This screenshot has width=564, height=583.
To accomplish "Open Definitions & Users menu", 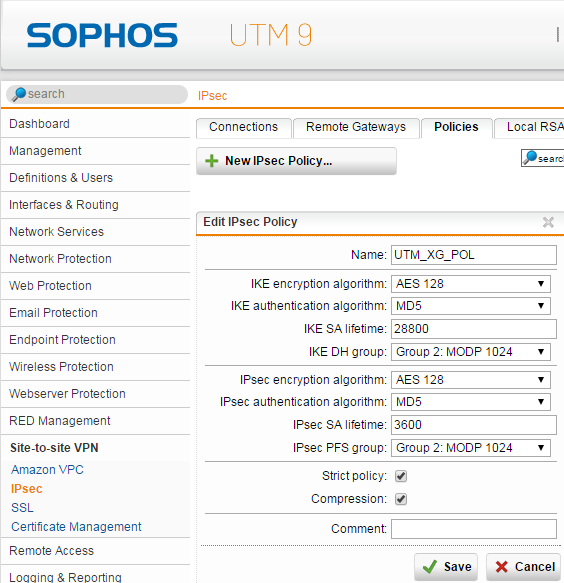I will 96,178.
